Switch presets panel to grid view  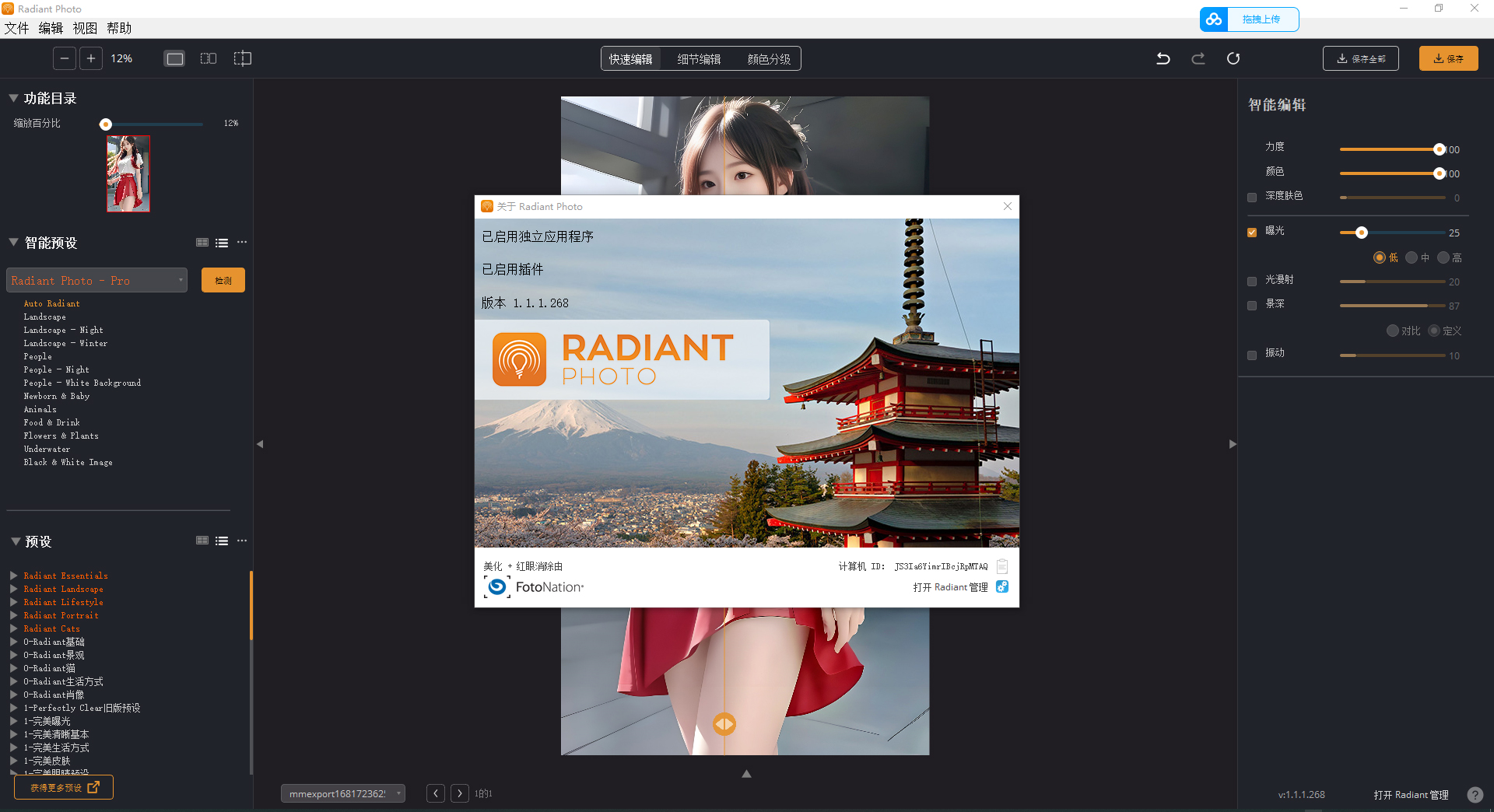click(x=202, y=541)
